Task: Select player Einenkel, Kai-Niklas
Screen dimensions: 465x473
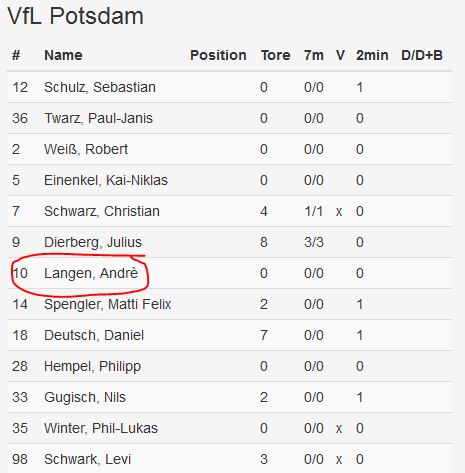Action: point(106,180)
